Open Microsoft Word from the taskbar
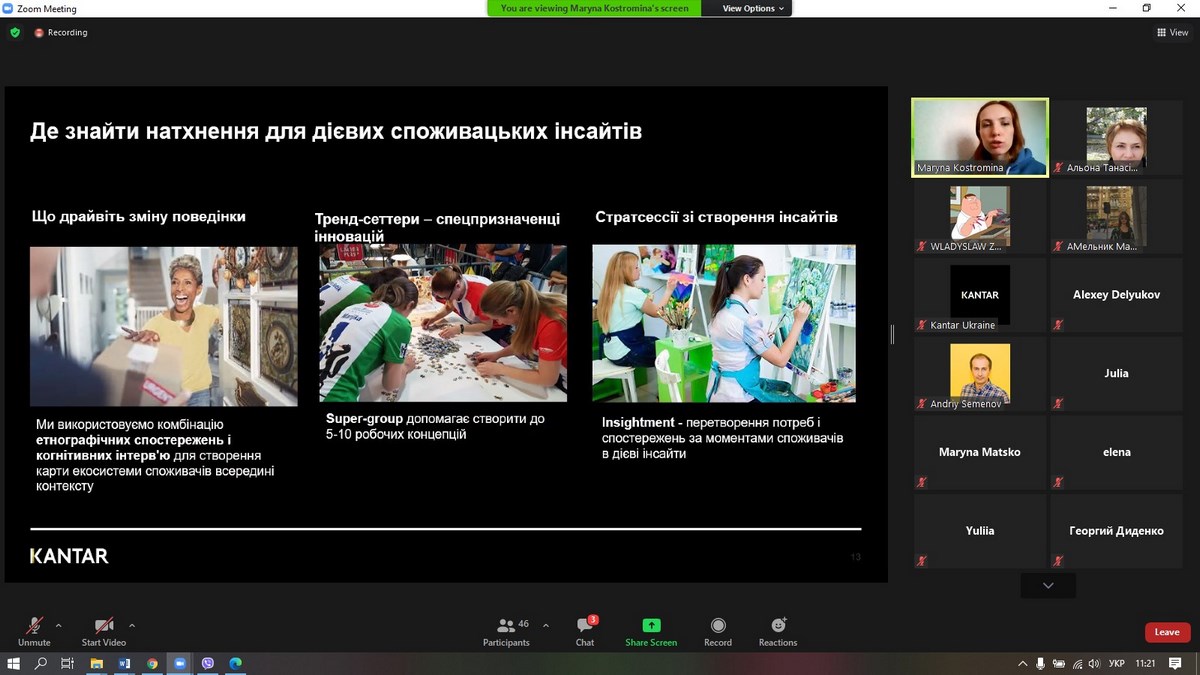This screenshot has width=1200, height=675. [x=125, y=663]
